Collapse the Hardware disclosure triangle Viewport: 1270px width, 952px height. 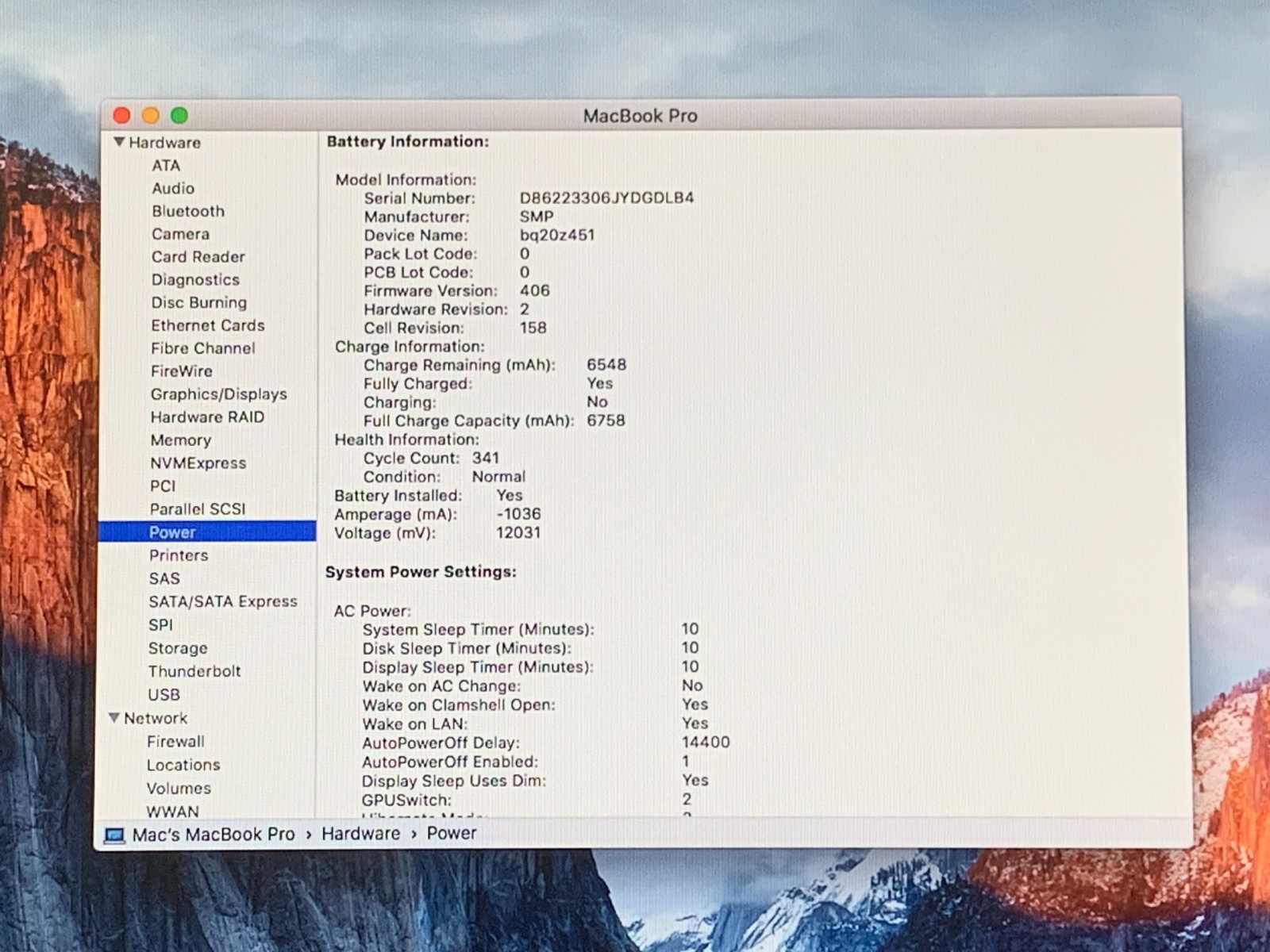coord(119,143)
